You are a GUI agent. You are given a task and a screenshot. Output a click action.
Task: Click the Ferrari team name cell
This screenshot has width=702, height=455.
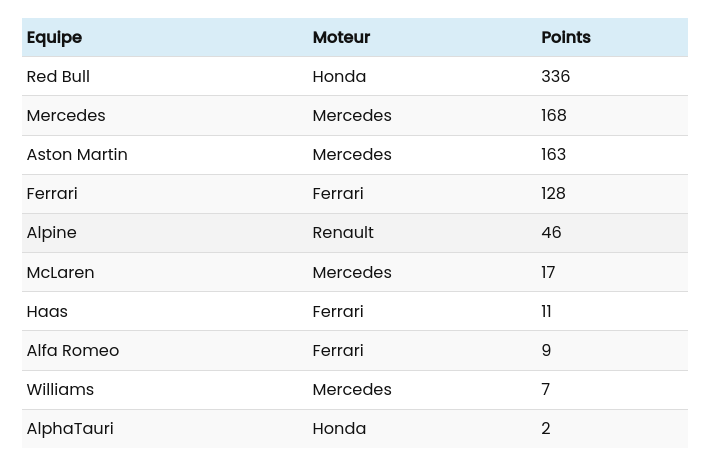[52, 193]
